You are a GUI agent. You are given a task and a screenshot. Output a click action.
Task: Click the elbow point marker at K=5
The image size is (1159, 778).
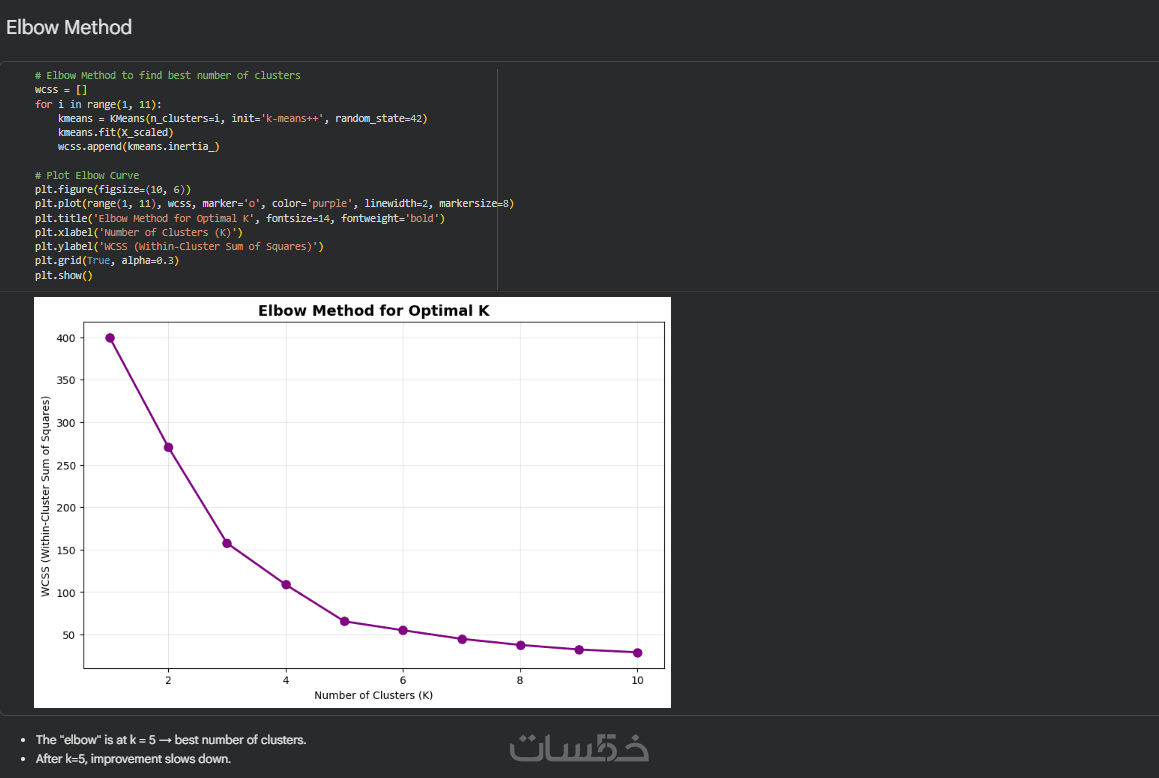tap(345, 621)
